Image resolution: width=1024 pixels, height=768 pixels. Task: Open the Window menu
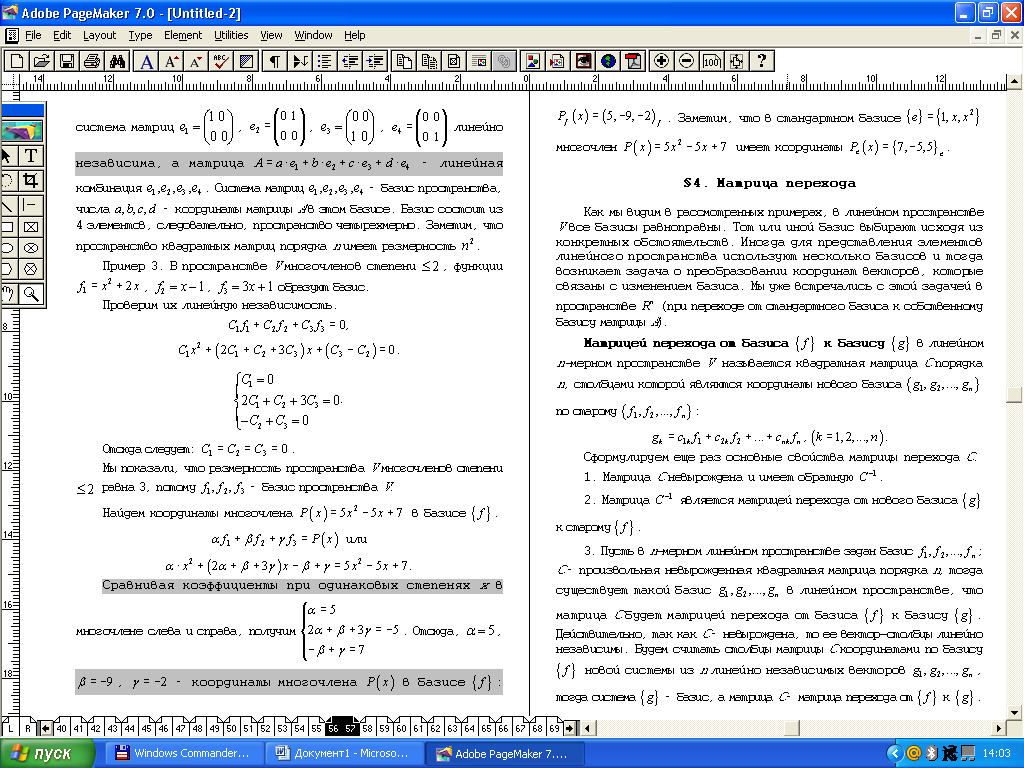pos(313,35)
